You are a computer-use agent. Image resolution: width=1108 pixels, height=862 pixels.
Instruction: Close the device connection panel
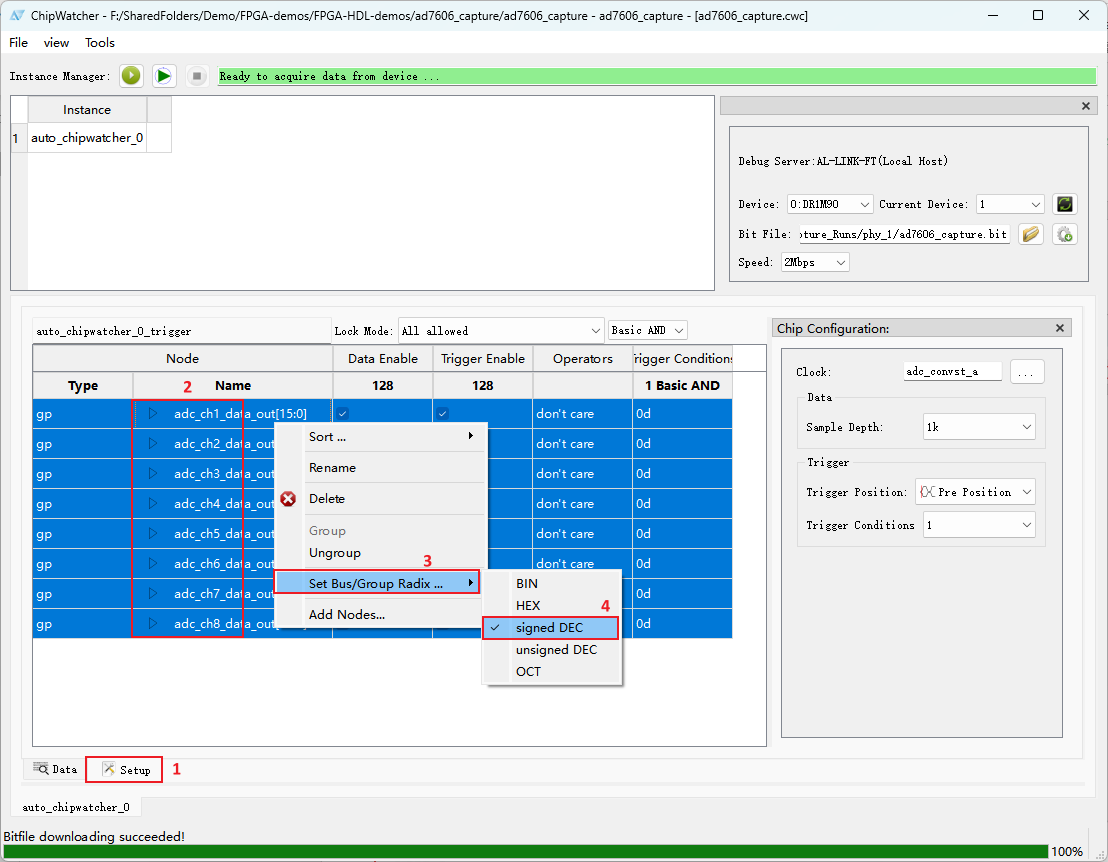pyautogui.click(x=1085, y=106)
